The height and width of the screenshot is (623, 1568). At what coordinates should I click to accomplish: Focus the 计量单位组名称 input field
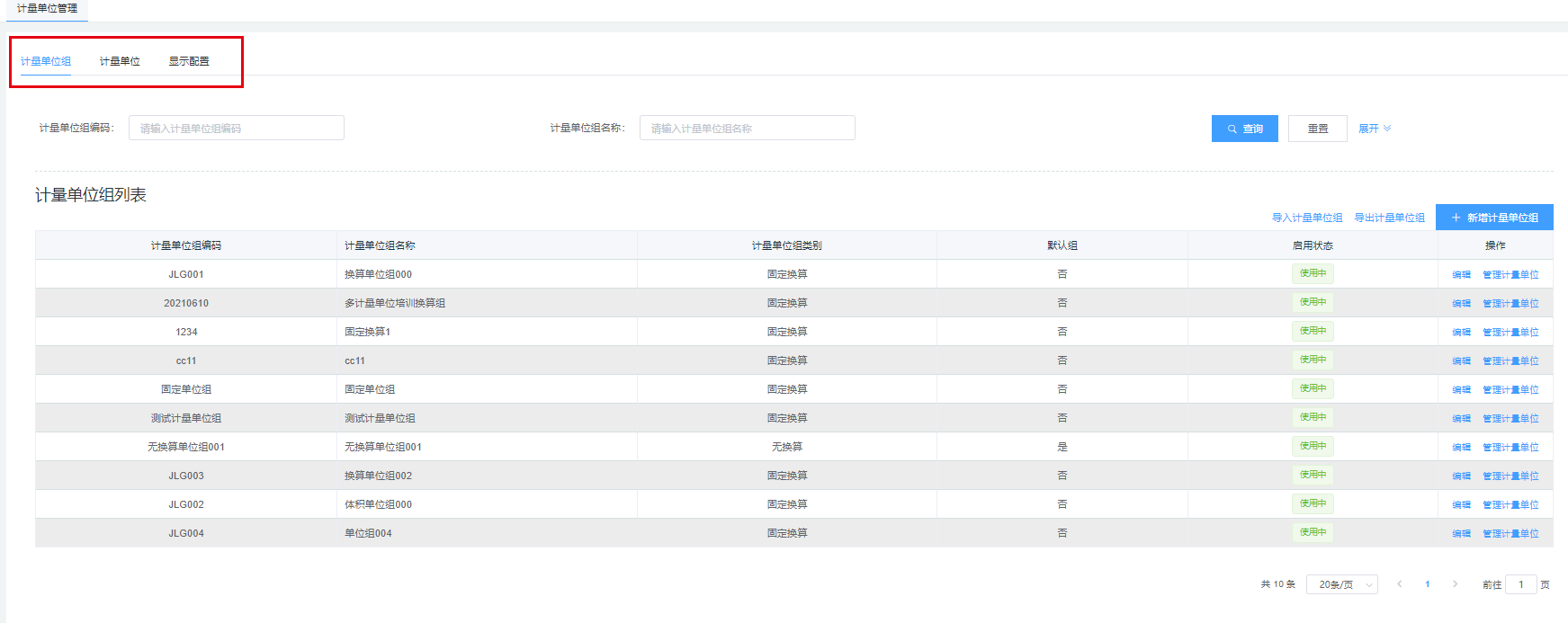[747, 129]
